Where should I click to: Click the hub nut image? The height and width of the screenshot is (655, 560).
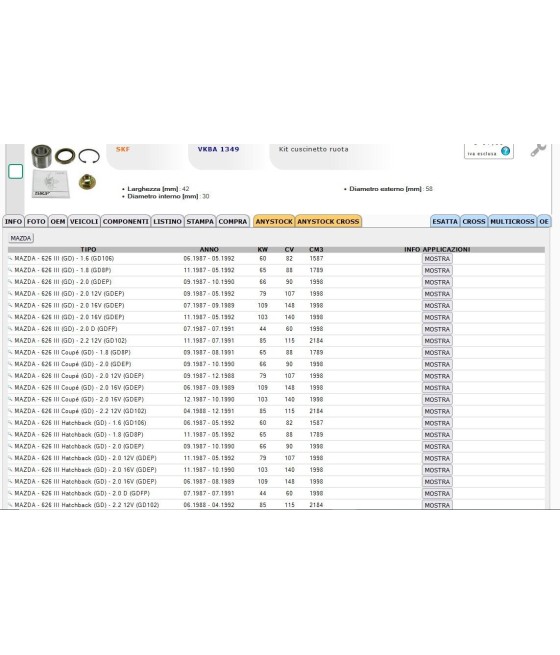87,182
